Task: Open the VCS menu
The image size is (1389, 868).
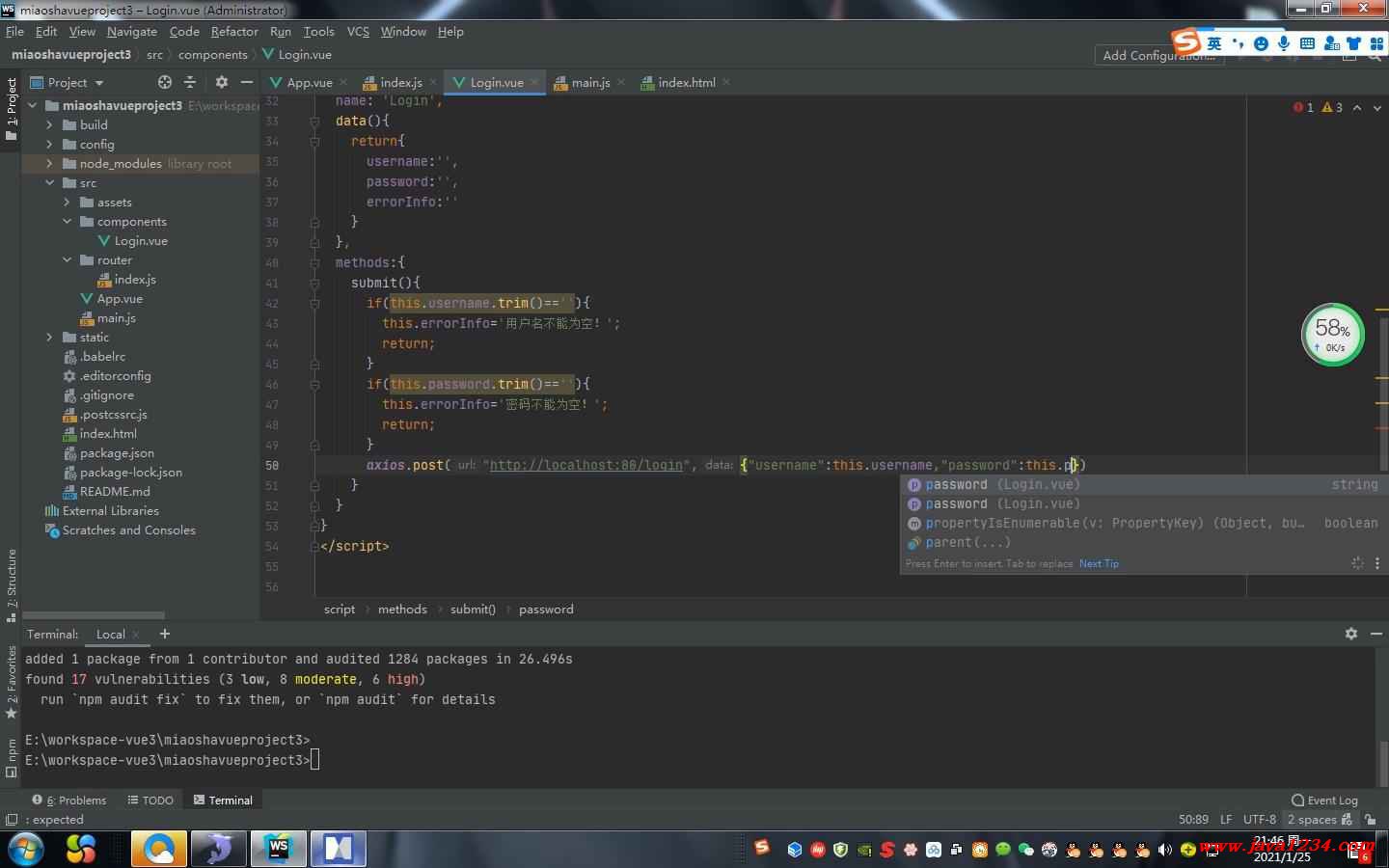Action: pyautogui.click(x=358, y=31)
